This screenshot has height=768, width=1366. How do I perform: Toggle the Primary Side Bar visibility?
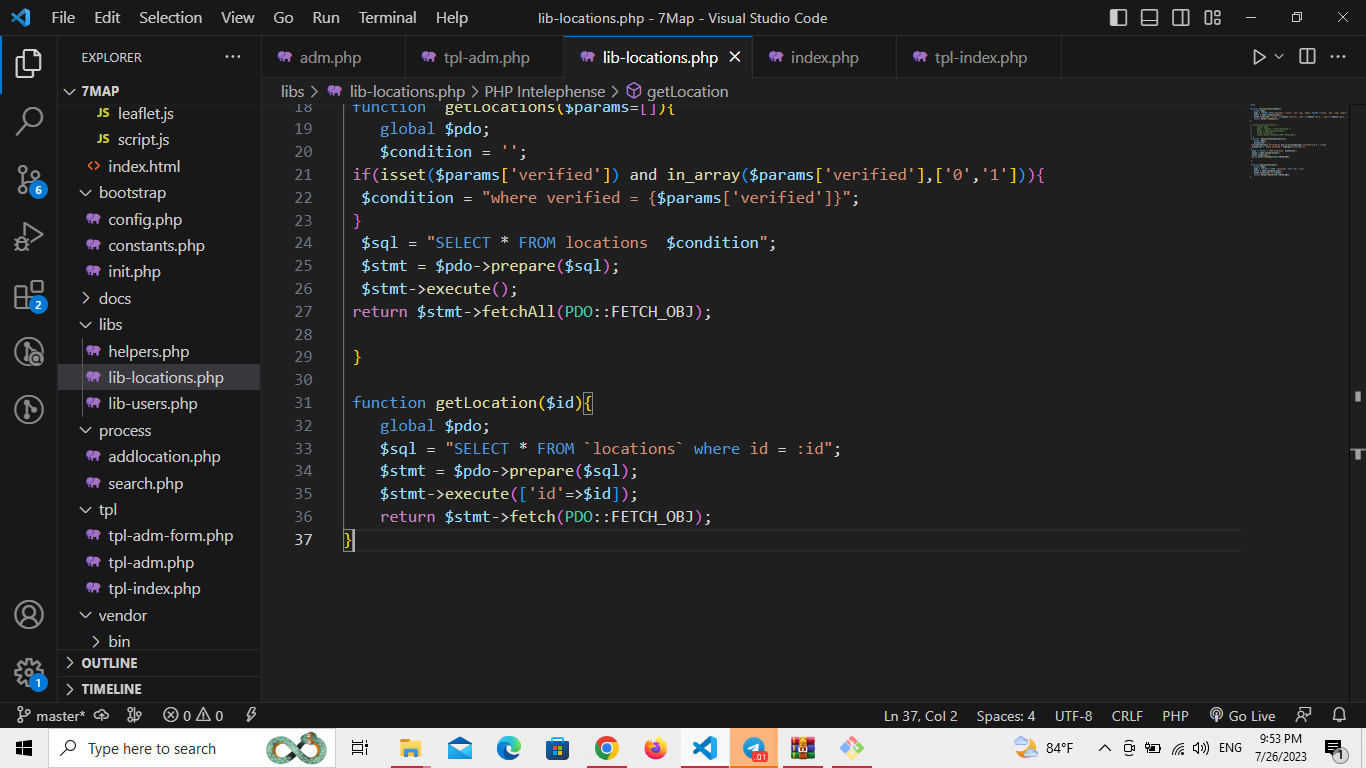[1118, 17]
